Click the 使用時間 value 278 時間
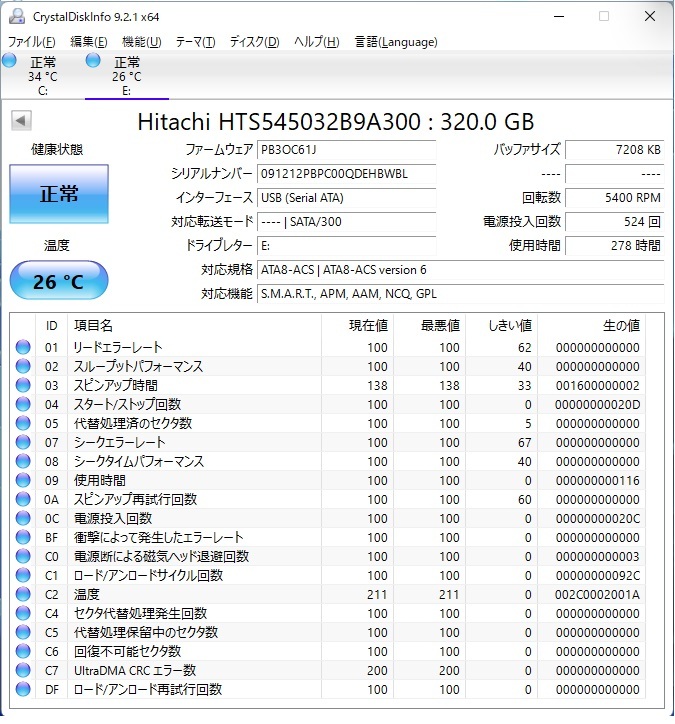The image size is (675, 724). 615,246
